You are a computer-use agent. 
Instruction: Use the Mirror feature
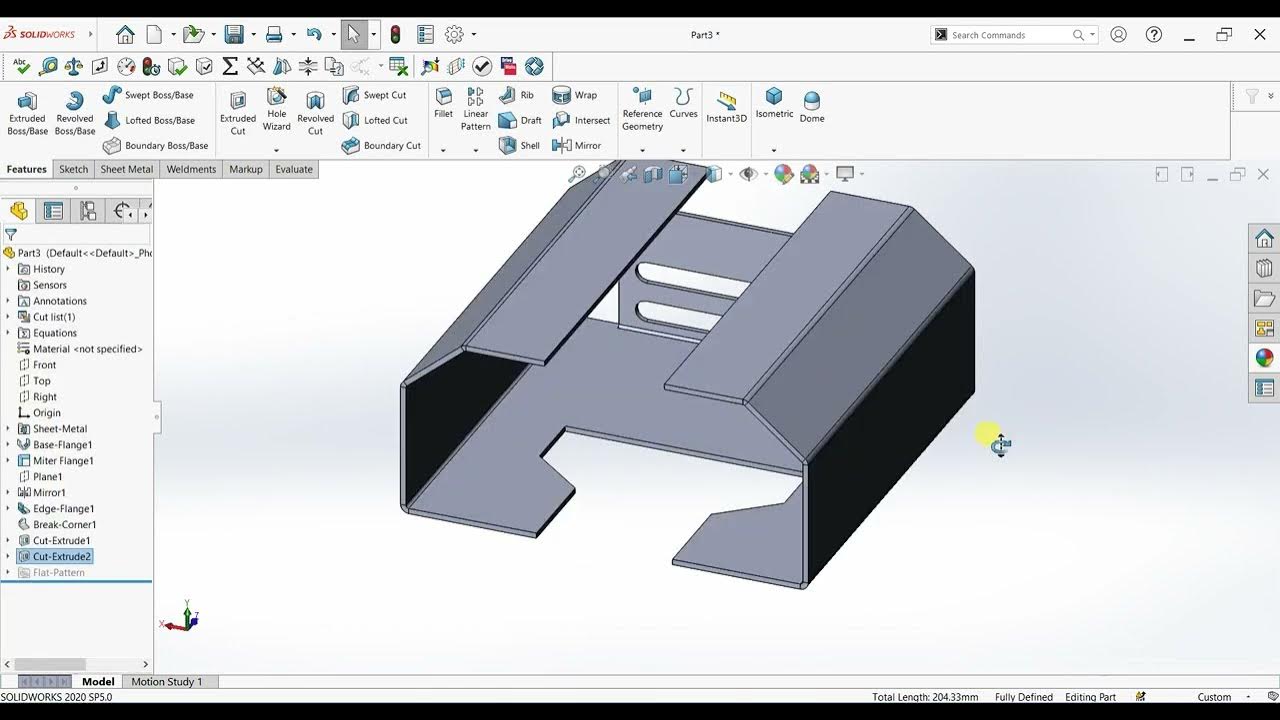click(577, 145)
